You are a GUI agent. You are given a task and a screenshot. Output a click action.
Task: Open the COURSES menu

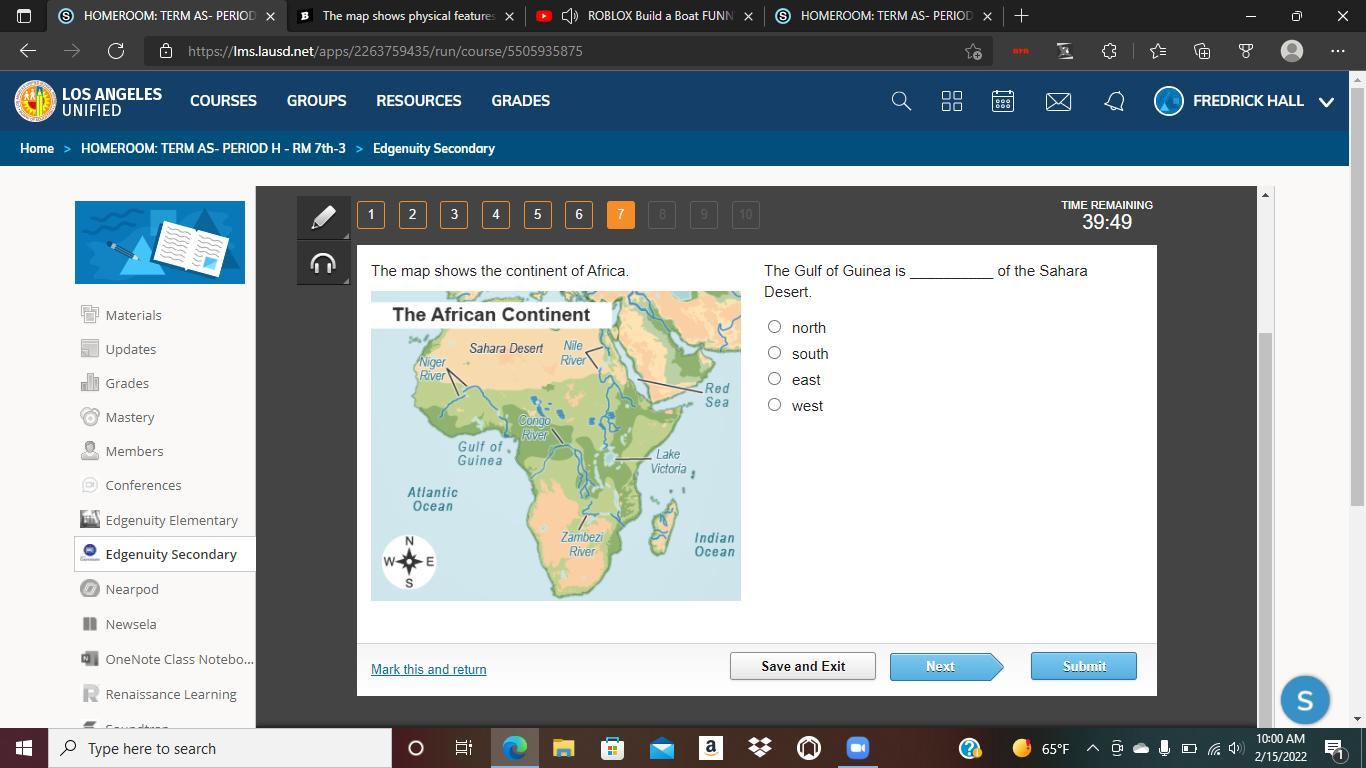point(223,101)
